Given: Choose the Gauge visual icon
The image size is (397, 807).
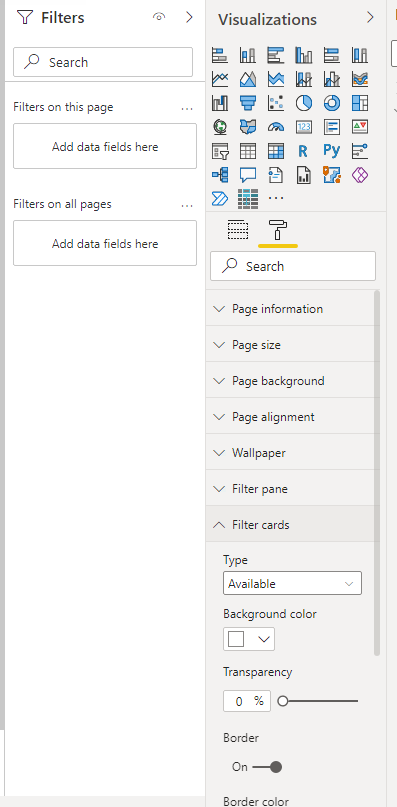Looking at the screenshot, I should pos(276,127).
